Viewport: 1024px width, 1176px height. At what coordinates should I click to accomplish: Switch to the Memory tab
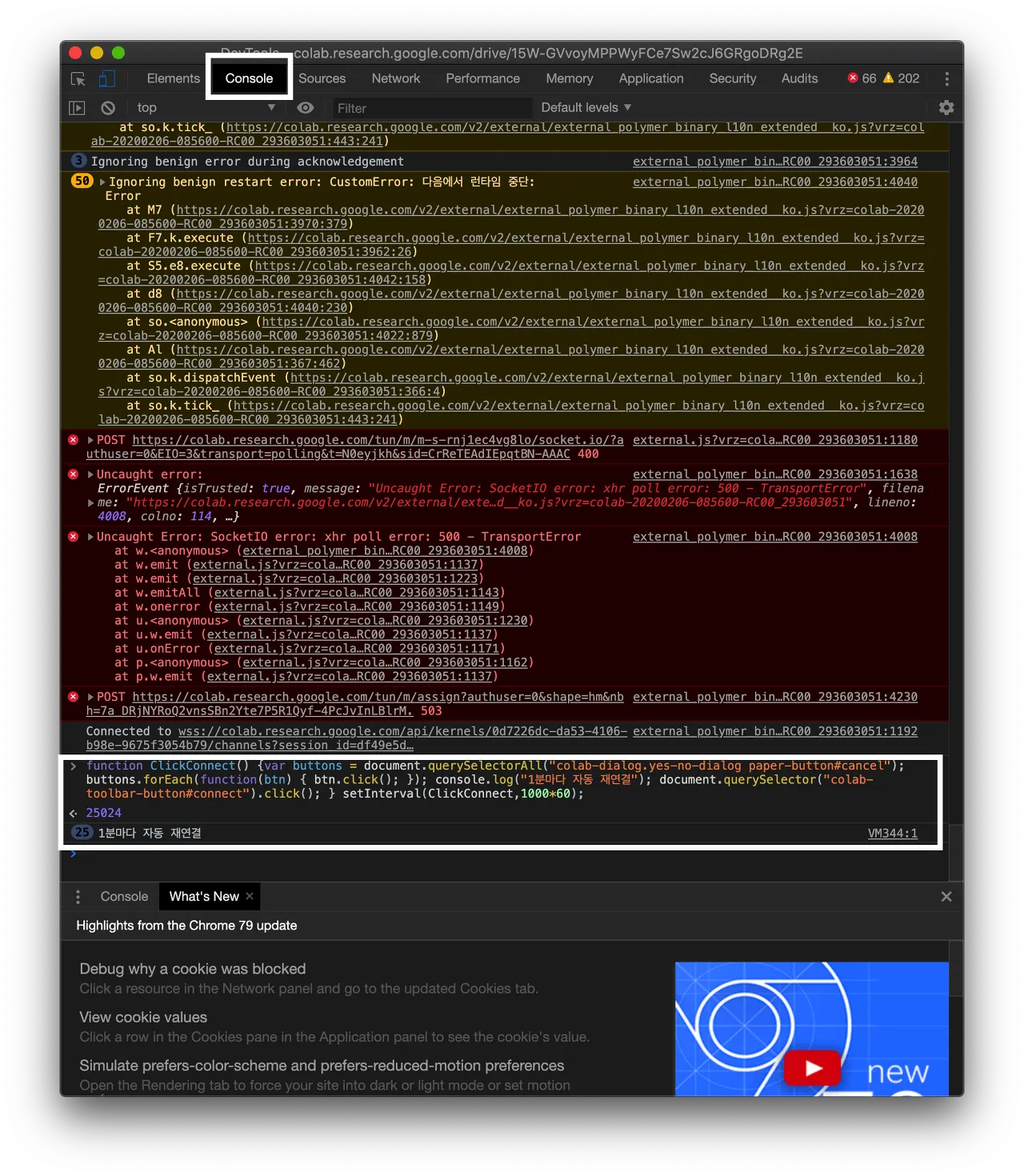(x=570, y=78)
